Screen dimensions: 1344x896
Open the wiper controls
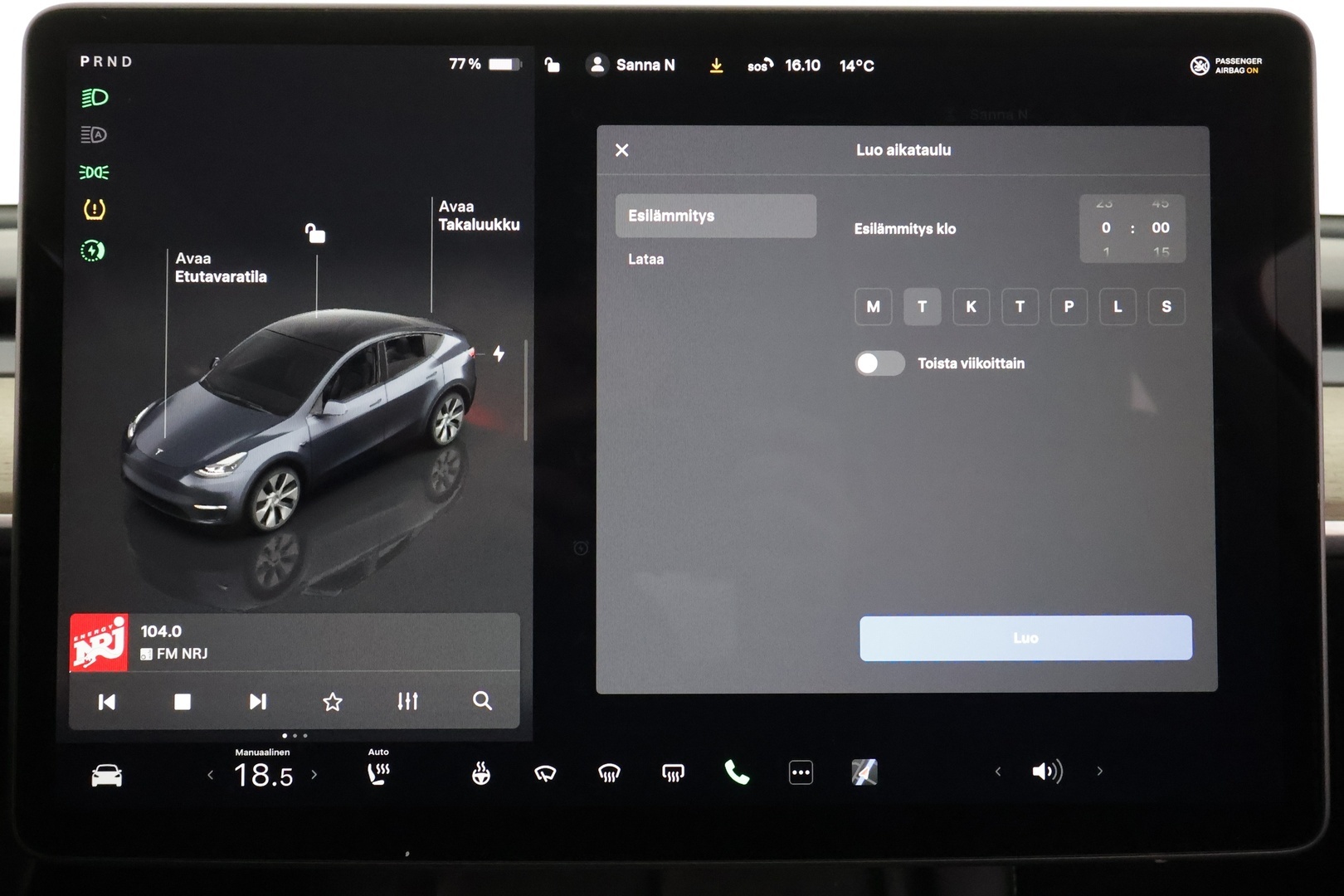(x=543, y=772)
